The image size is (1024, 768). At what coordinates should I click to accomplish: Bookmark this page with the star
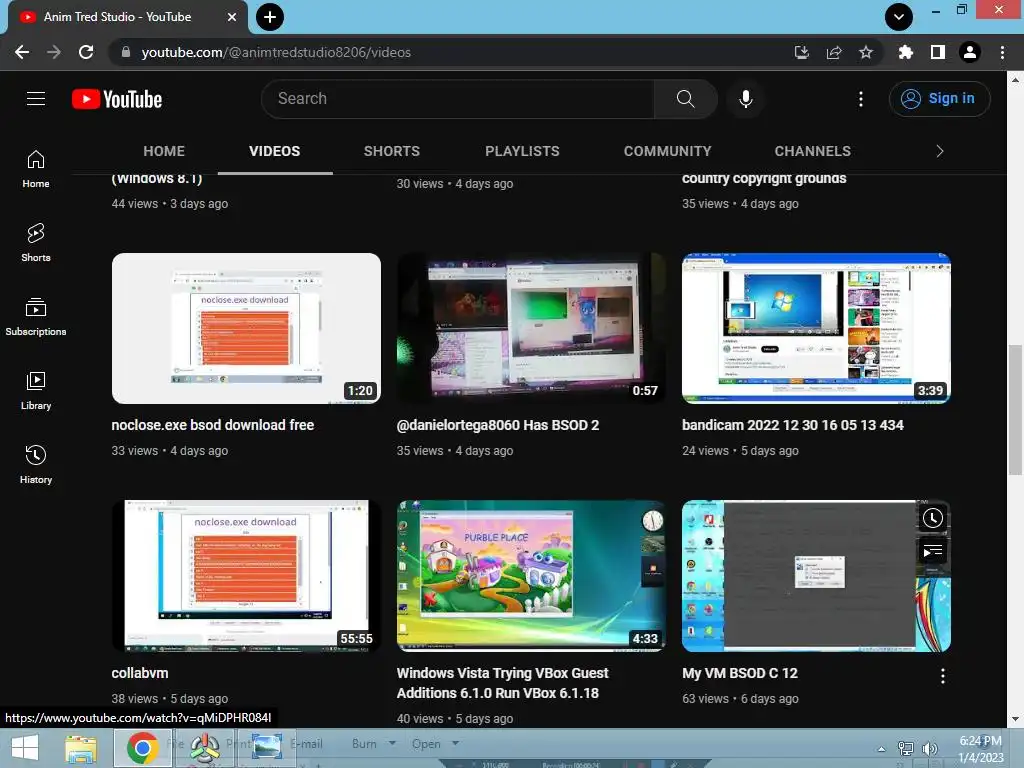pos(866,52)
